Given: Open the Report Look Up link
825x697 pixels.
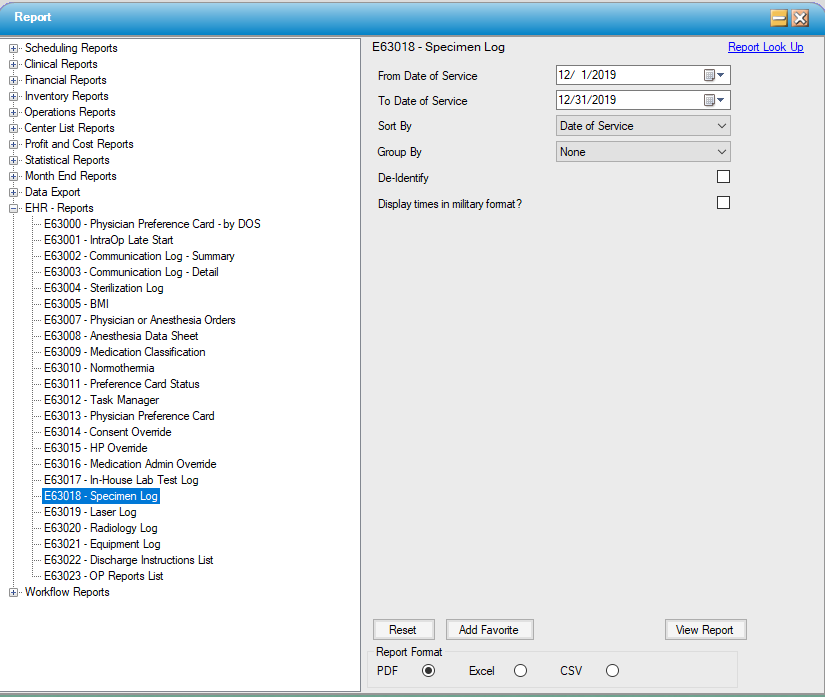Looking at the screenshot, I should (765, 47).
